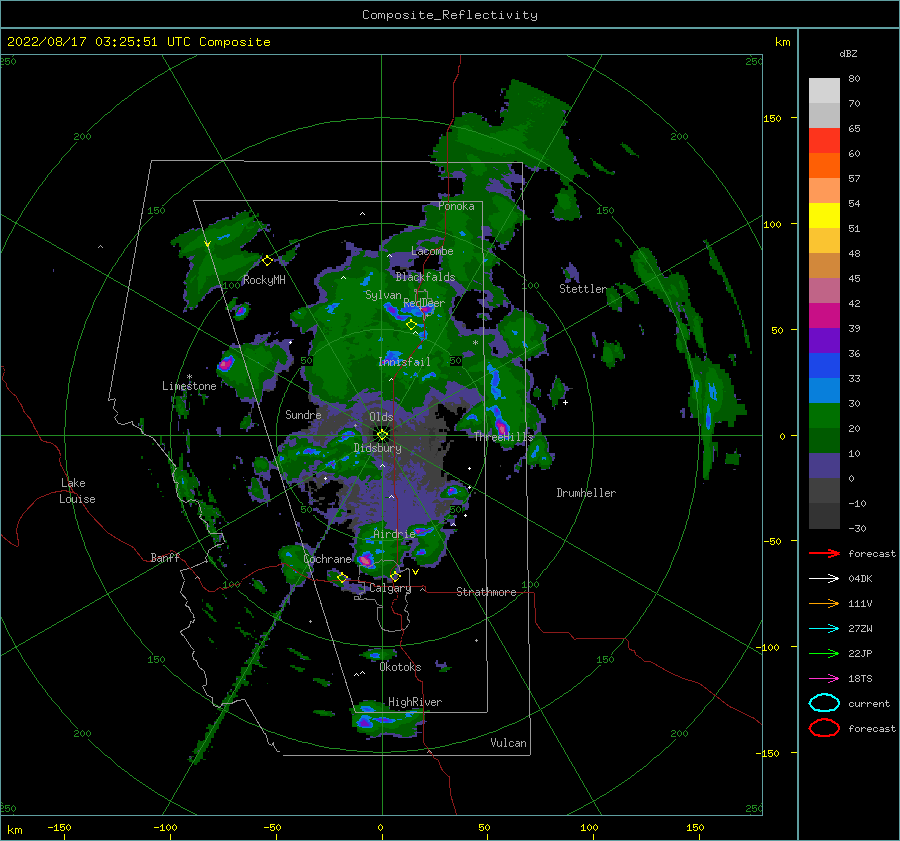Click the yellow diamond marker below RedDeer

click(x=411, y=325)
